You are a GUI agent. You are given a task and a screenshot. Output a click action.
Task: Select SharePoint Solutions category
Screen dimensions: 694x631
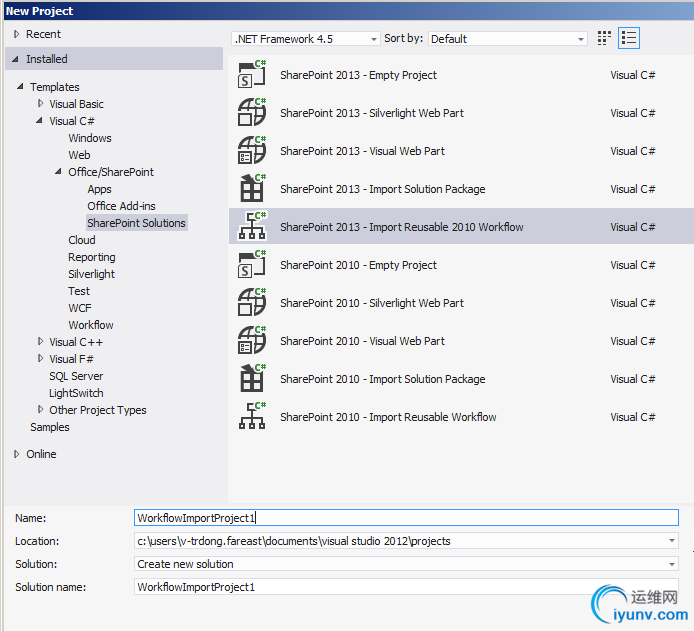tap(136, 223)
